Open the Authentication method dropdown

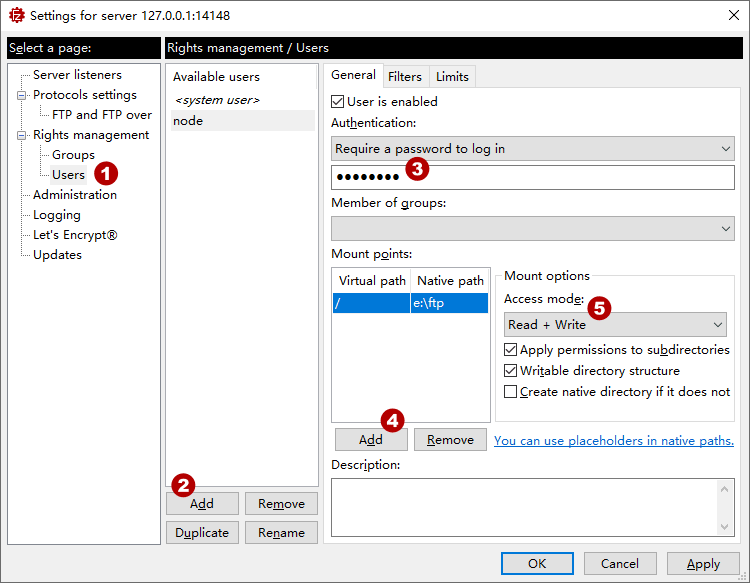coord(532,149)
